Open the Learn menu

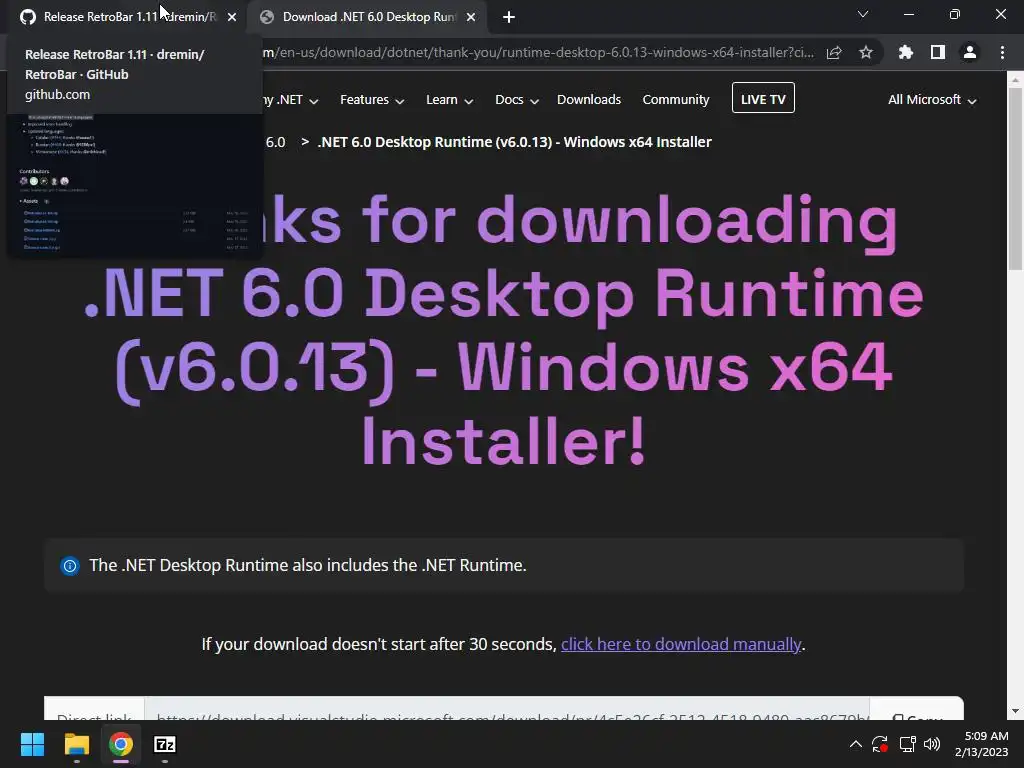coord(449,100)
